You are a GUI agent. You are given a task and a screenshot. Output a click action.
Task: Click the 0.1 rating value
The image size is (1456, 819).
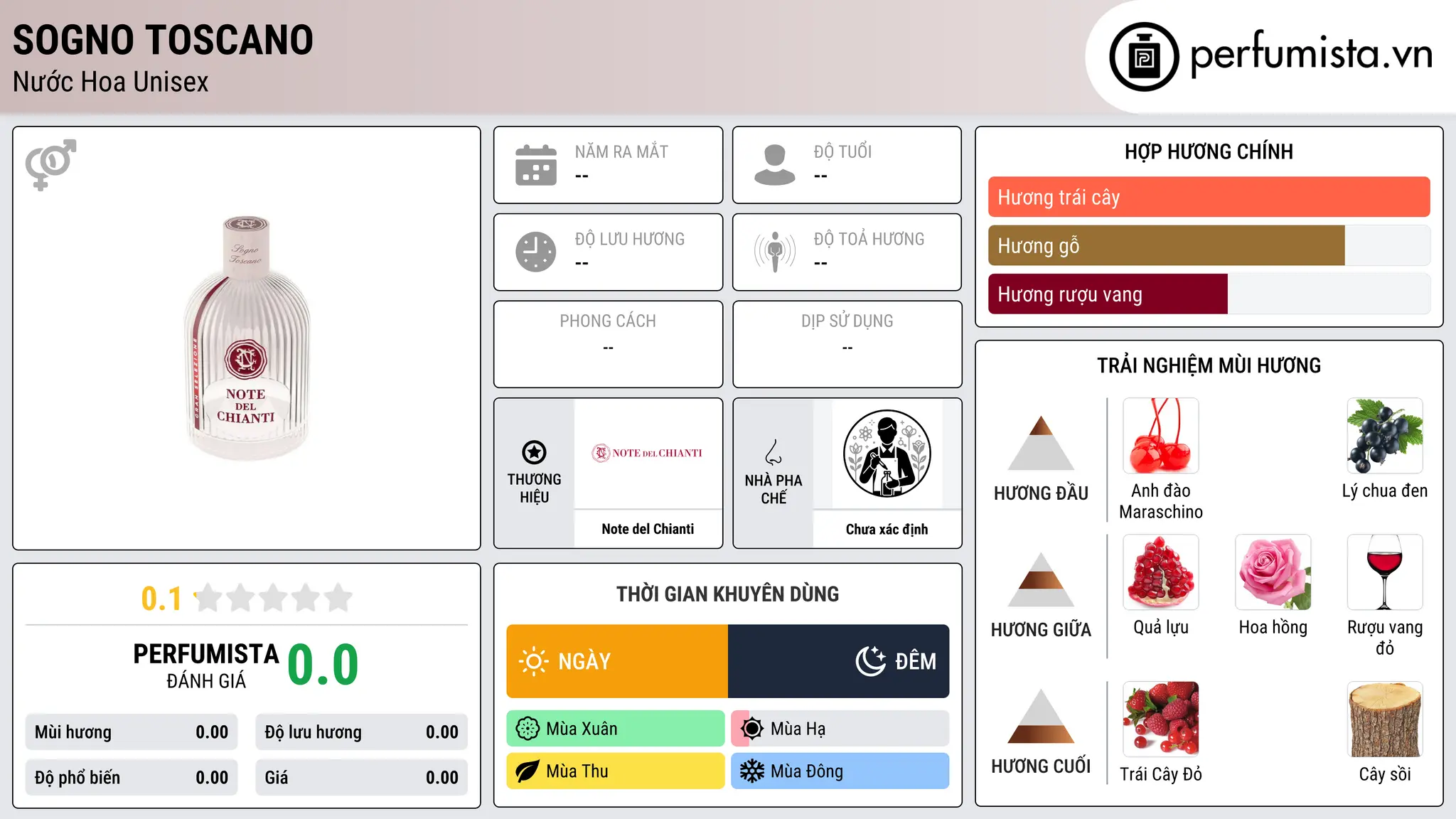click(x=161, y=599)
